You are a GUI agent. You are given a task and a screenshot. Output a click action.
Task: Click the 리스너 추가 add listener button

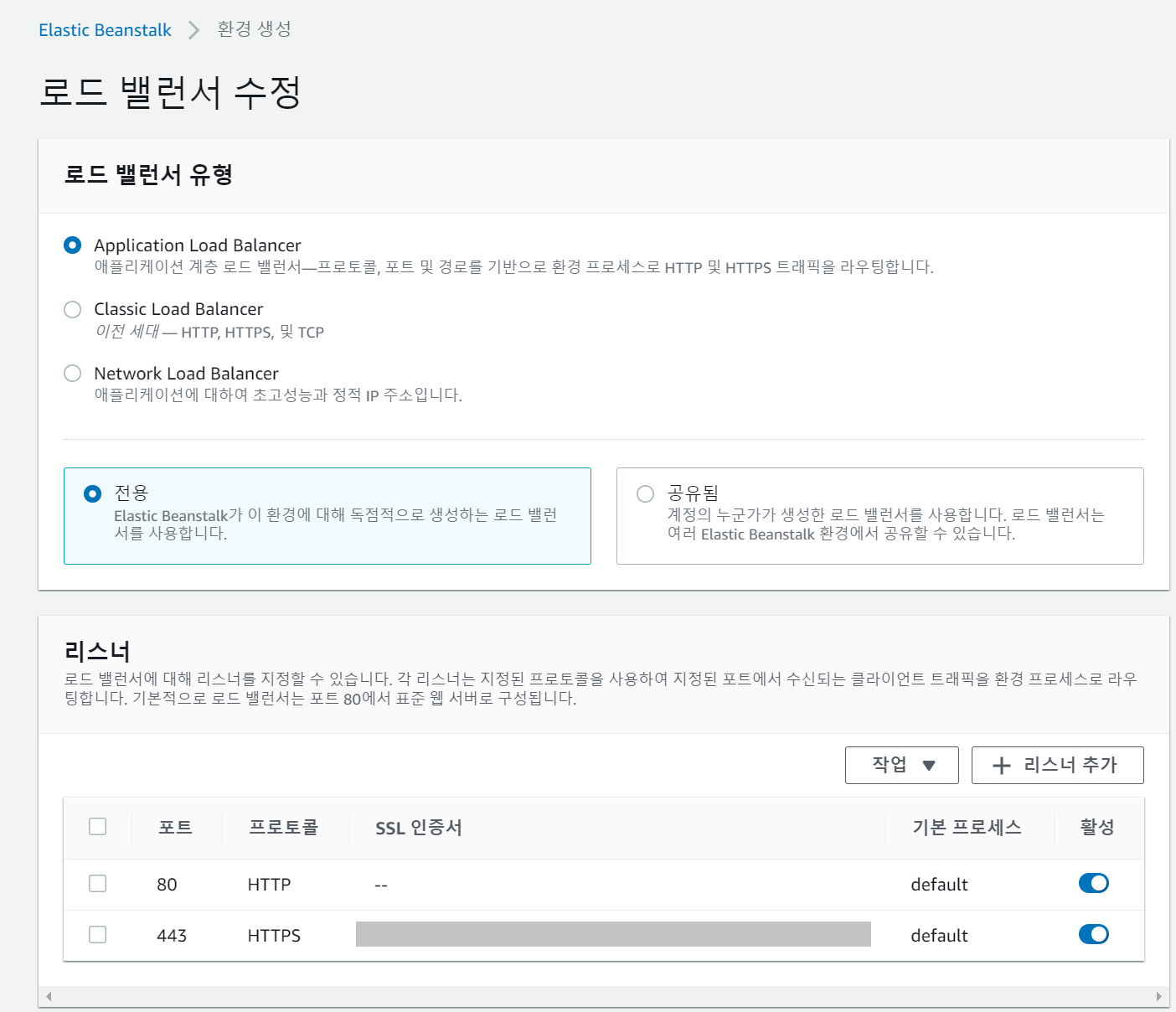pyautogui.click(x=1057, y=765)
